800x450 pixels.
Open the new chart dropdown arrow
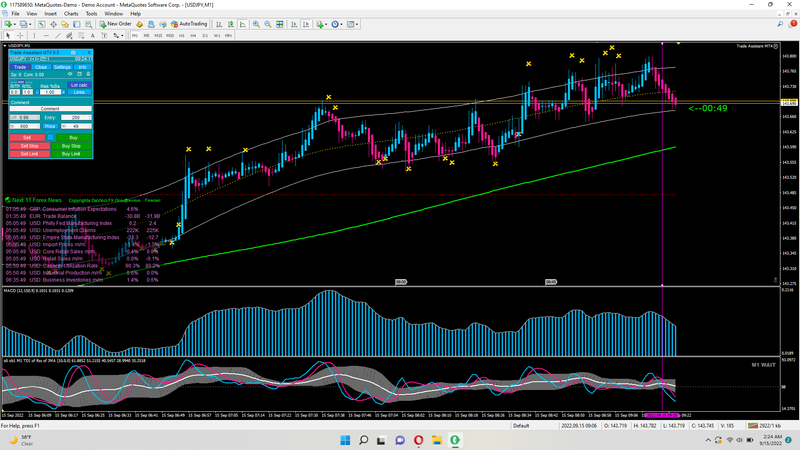tap(14, 24)
